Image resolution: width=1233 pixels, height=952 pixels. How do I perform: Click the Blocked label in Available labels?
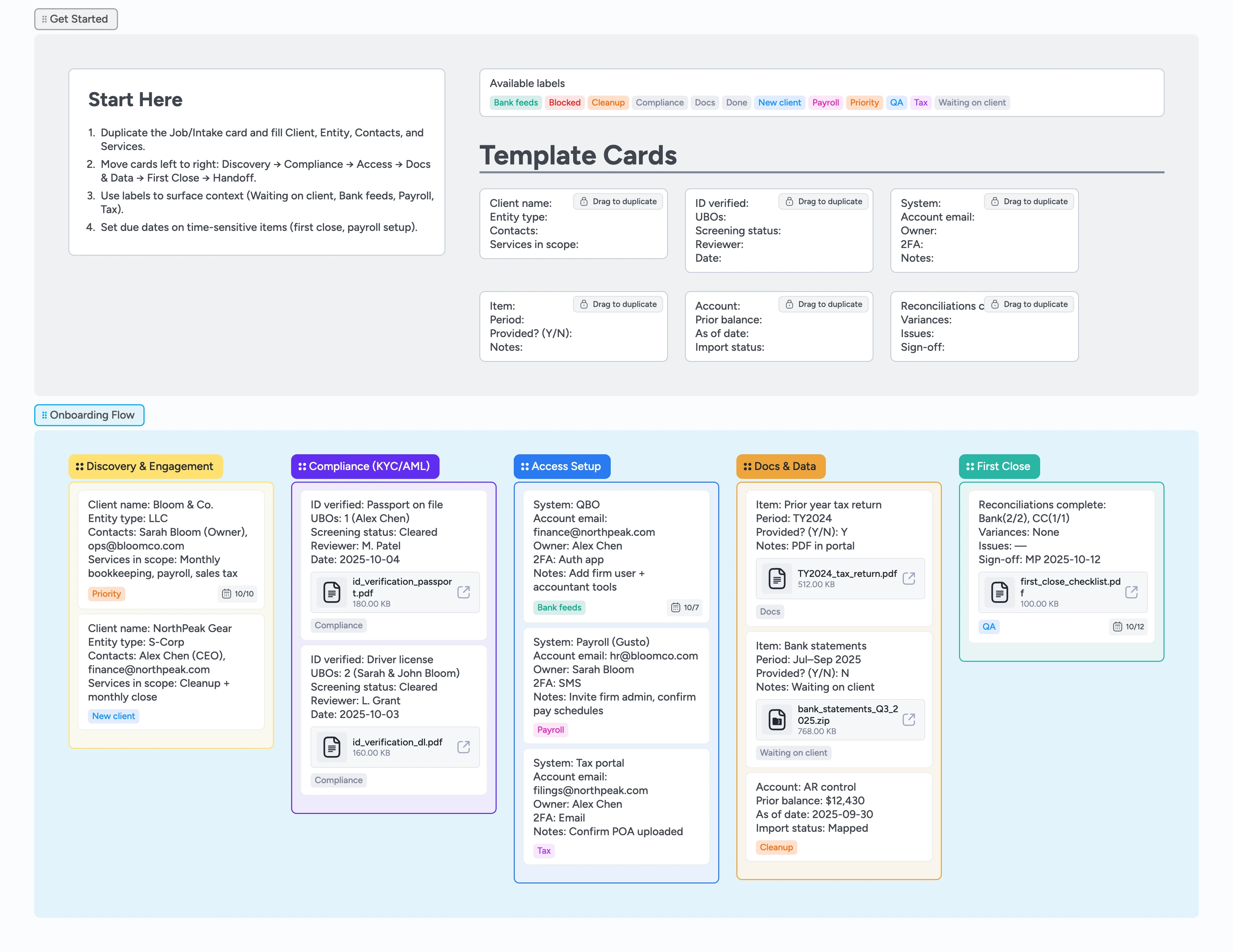coord(564,103)
